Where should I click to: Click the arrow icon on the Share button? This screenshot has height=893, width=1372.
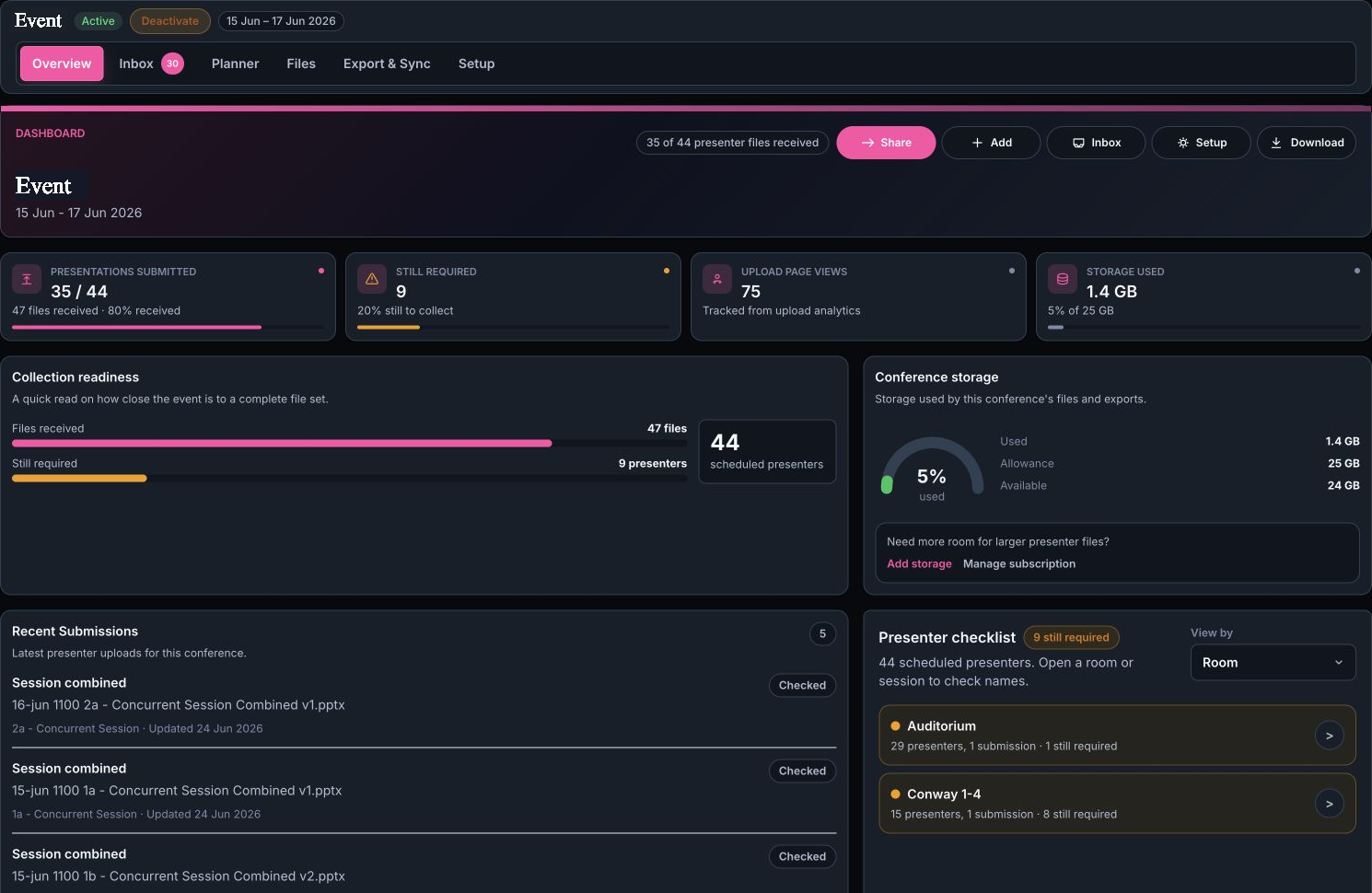click(x=867, y=143)
